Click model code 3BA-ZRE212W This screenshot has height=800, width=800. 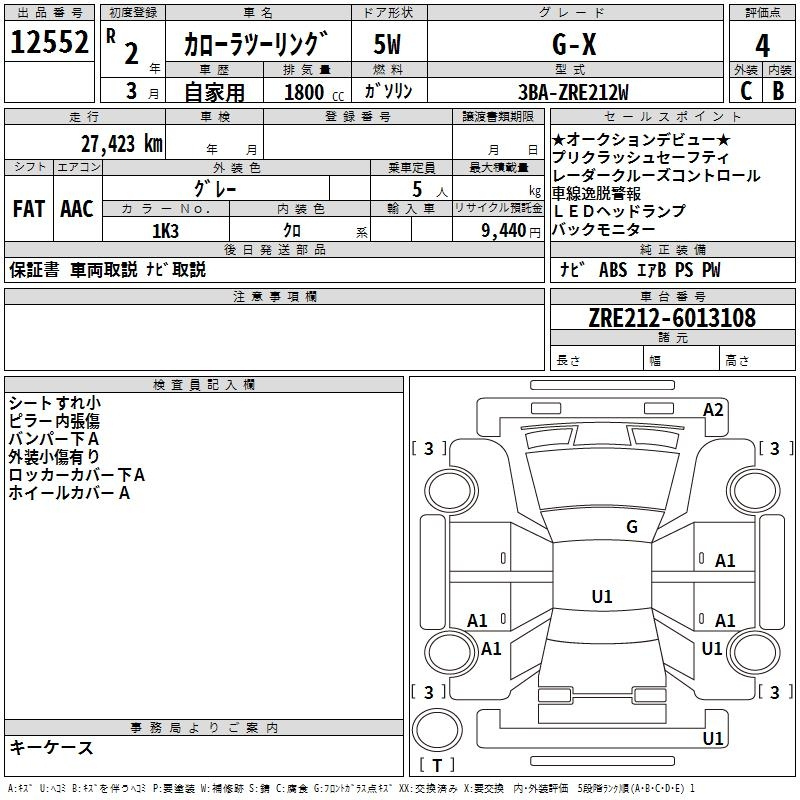tap(573, 92)
